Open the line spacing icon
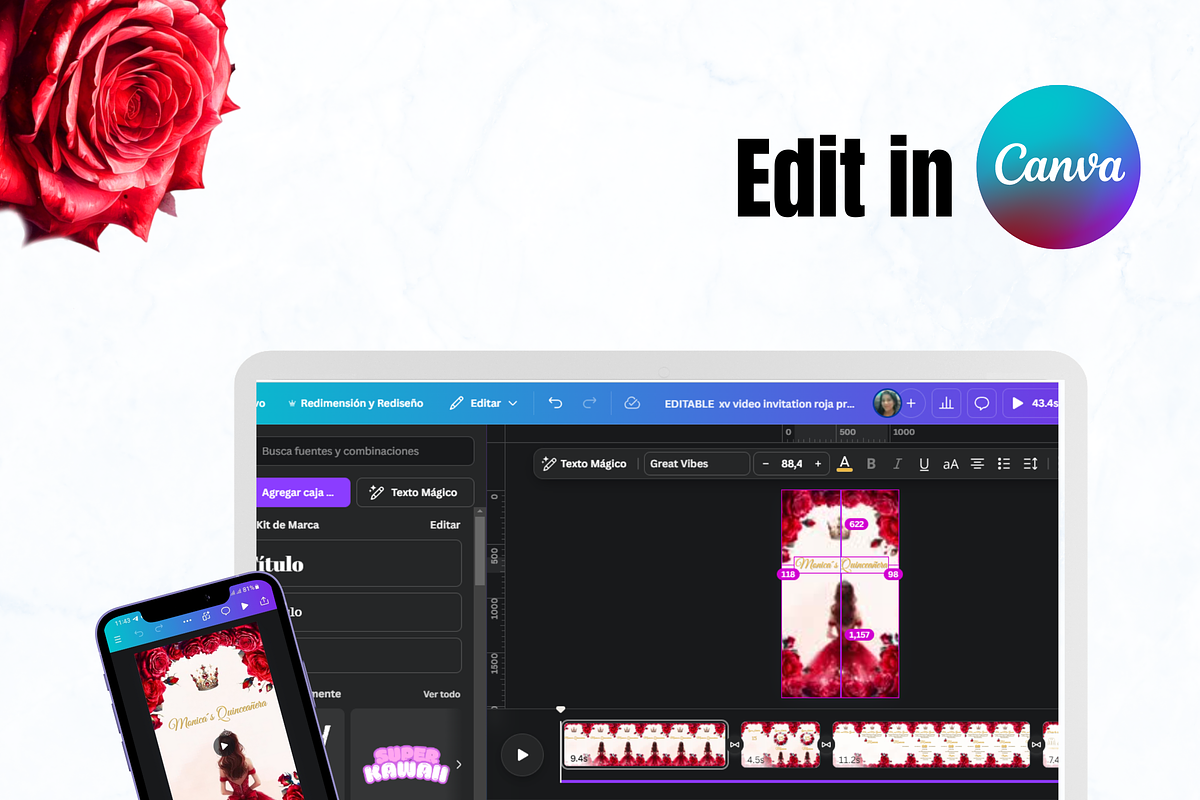1200x800 pixels. (1031, 463)
